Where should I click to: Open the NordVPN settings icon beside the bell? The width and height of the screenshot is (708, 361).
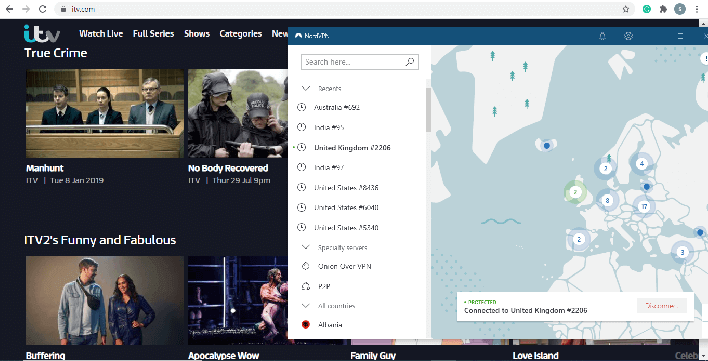click(629, 36)
